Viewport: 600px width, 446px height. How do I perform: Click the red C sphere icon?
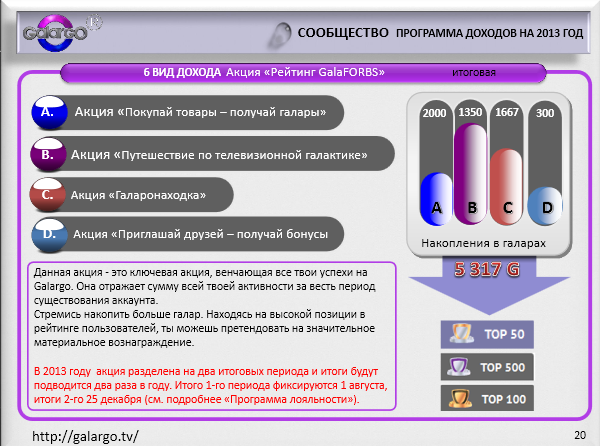pyautogui.click(x=47, y=195)
